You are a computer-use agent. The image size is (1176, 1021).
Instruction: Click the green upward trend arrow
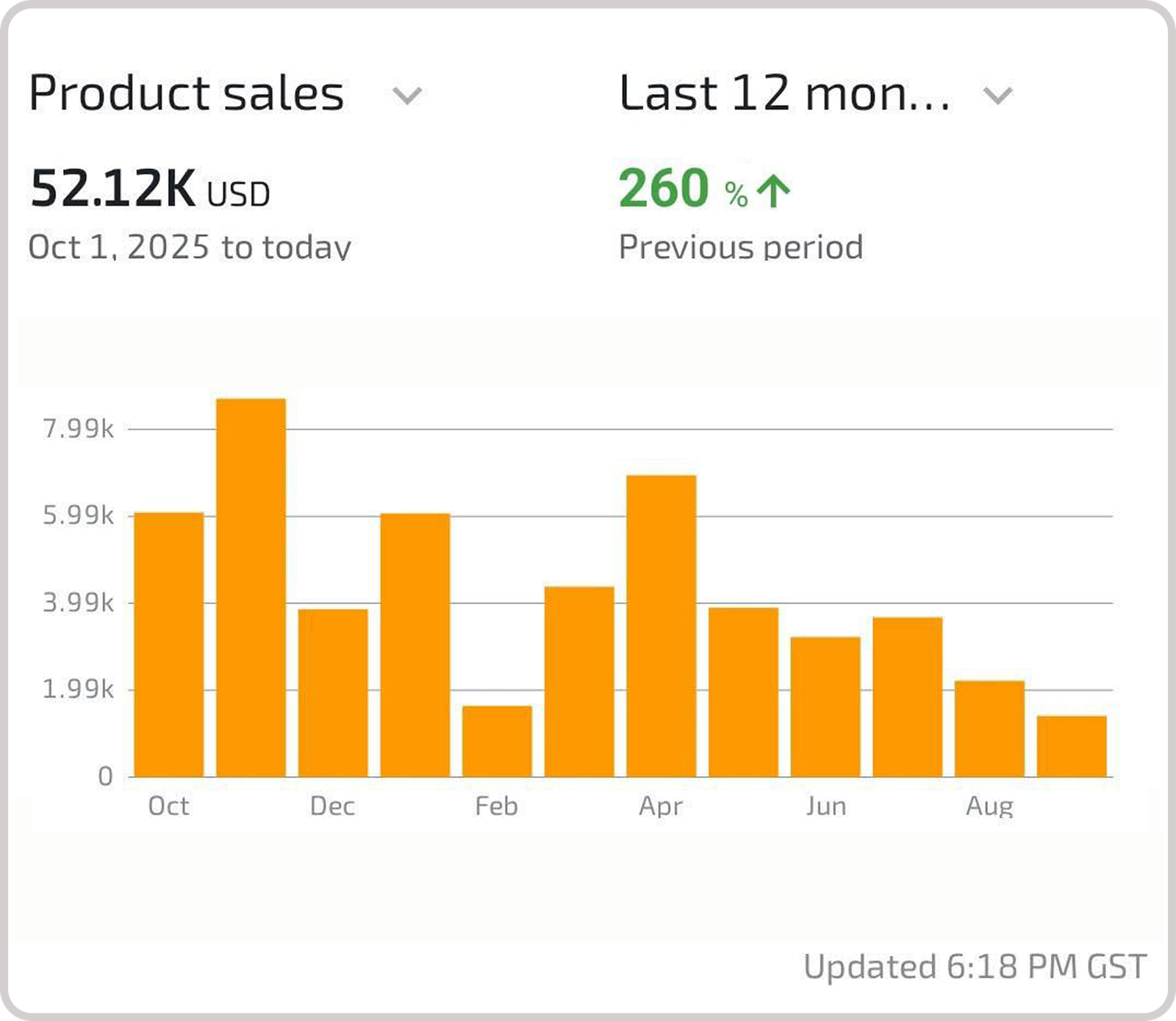(x=774, y=191)
